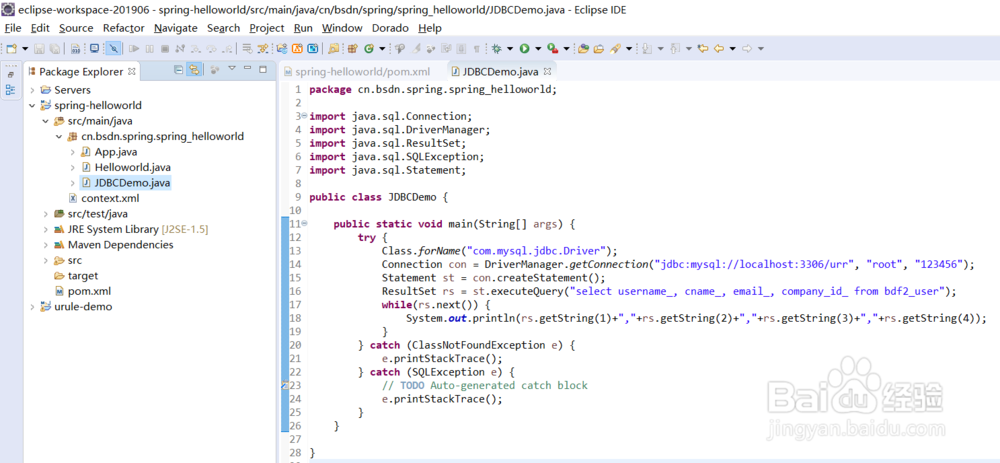This screenshot has width=1000, height=463.
Task: Expand the App.java node
Action: pos(73,152)
